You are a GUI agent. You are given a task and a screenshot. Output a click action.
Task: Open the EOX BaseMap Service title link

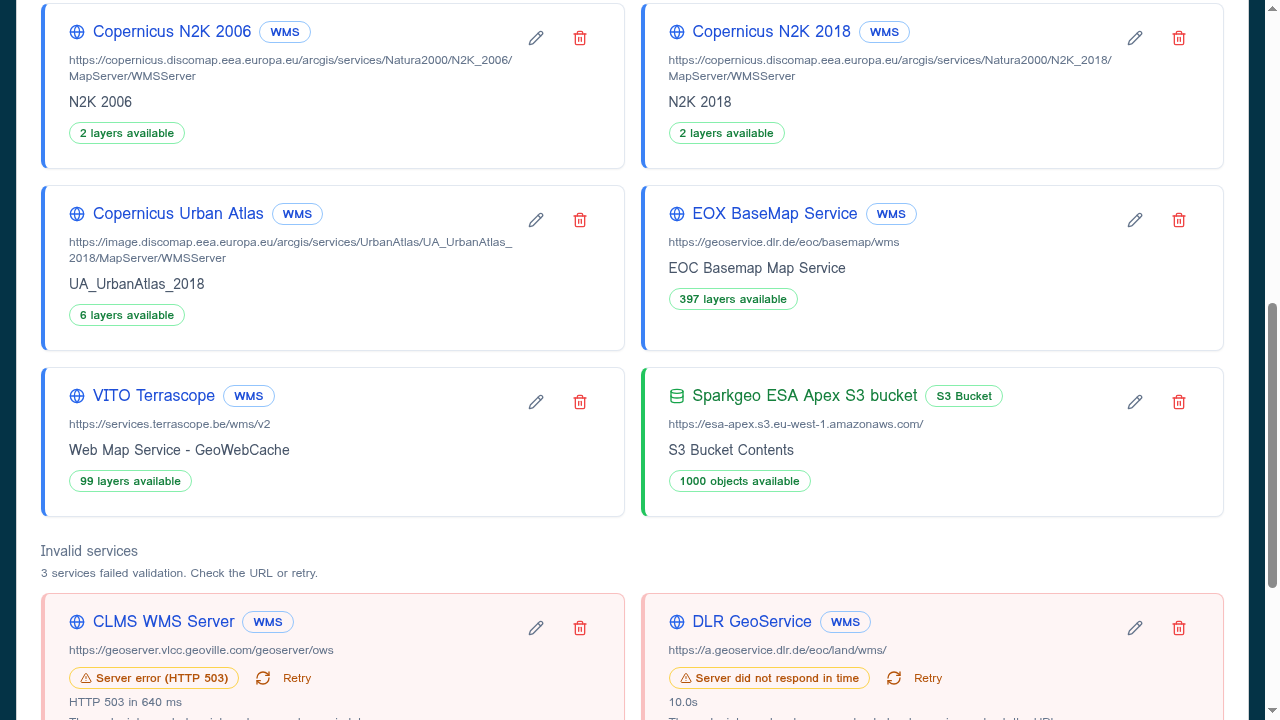pyautogui.click(x=775, y=214)
